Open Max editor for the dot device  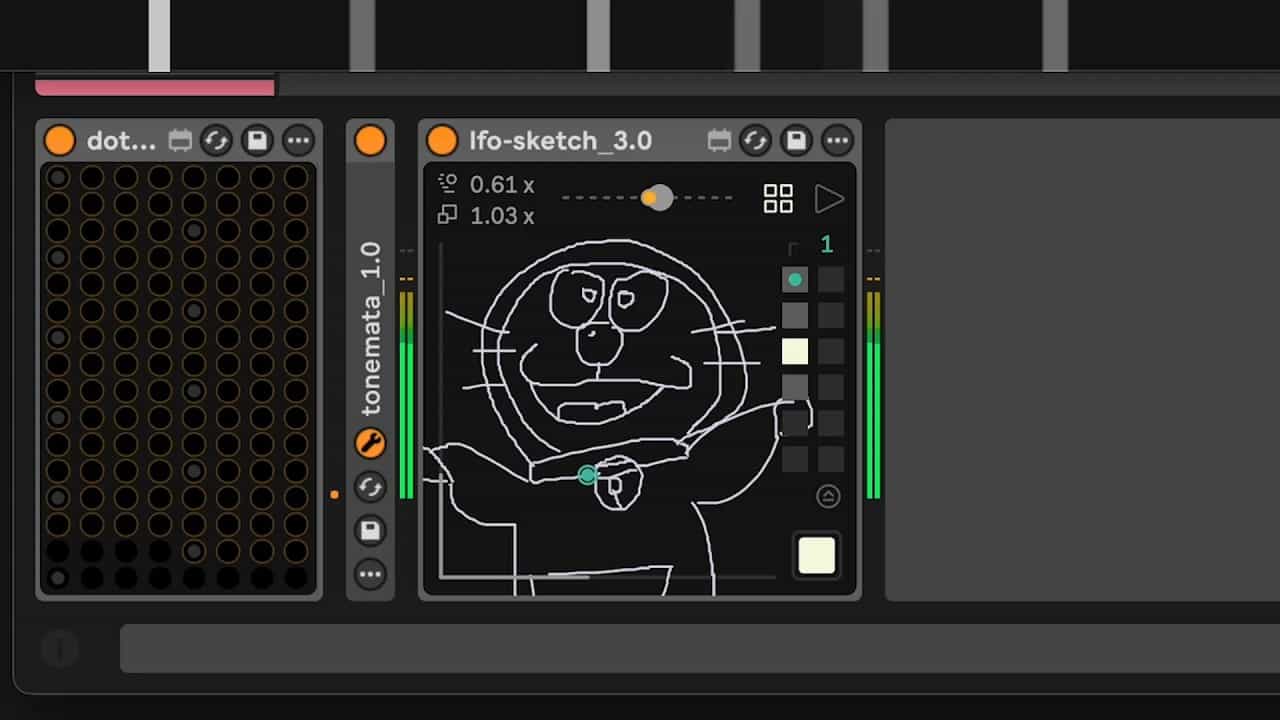pyautogui.click(x=180, y=141)
